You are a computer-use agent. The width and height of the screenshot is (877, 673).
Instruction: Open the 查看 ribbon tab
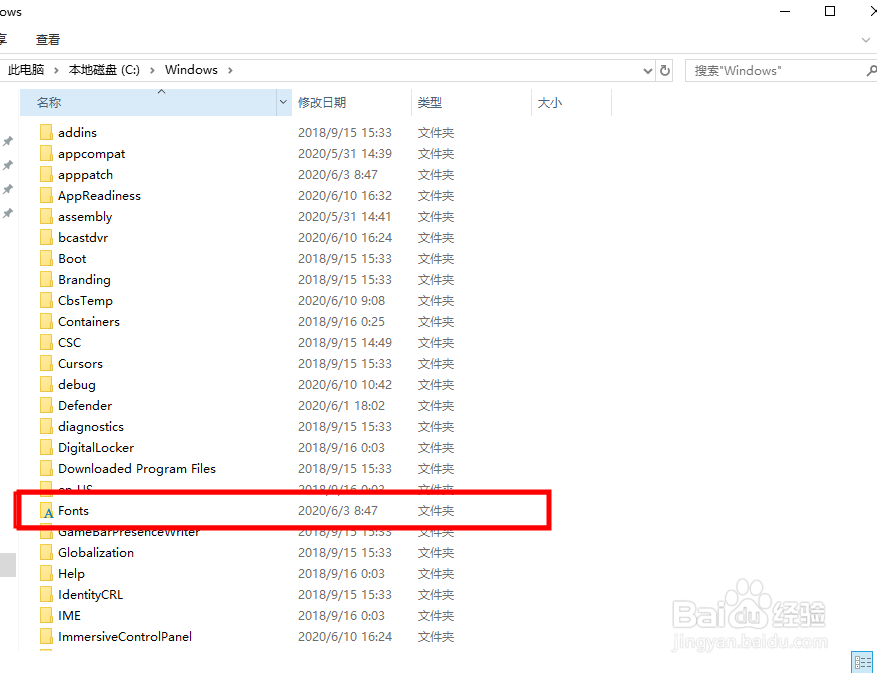coord(48,40)
